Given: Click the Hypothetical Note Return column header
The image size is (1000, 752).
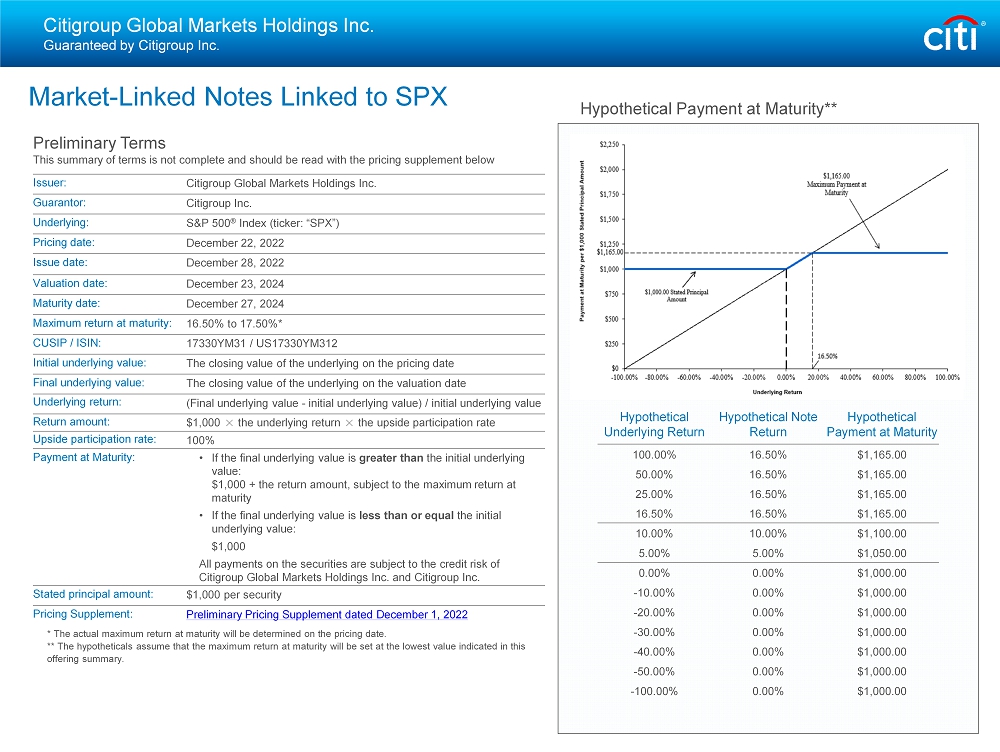Looking at the screenshot, I should (768, 424).
